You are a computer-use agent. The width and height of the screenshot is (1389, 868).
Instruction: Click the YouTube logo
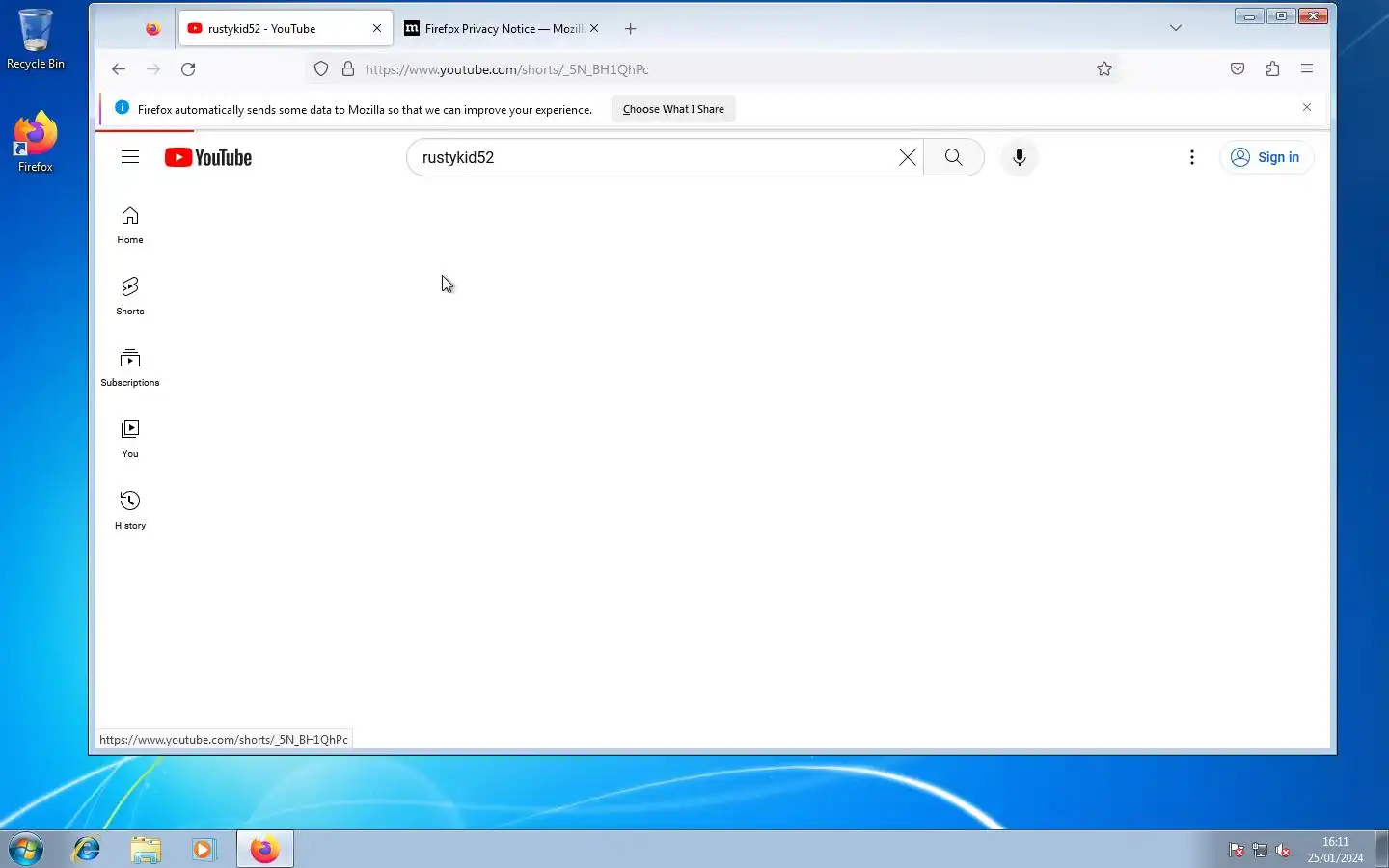coord(208,157)
